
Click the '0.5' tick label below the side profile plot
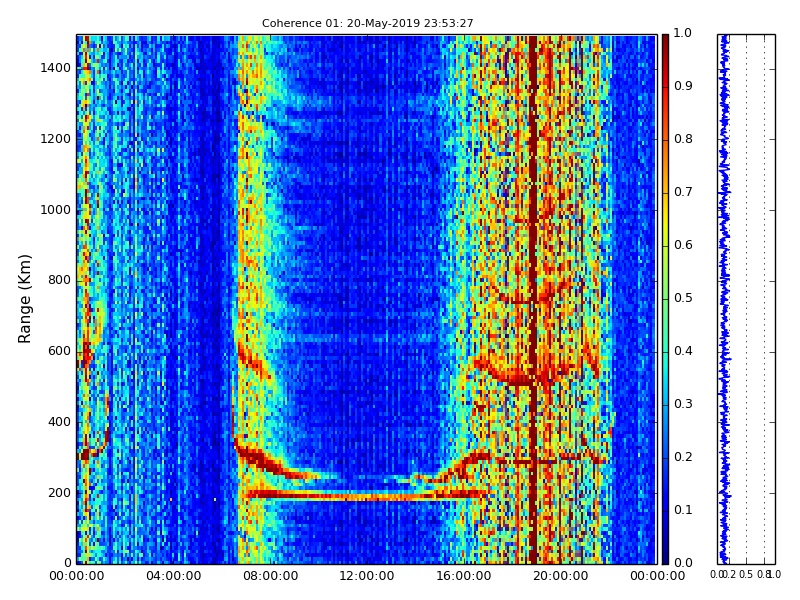pos(746,574)
